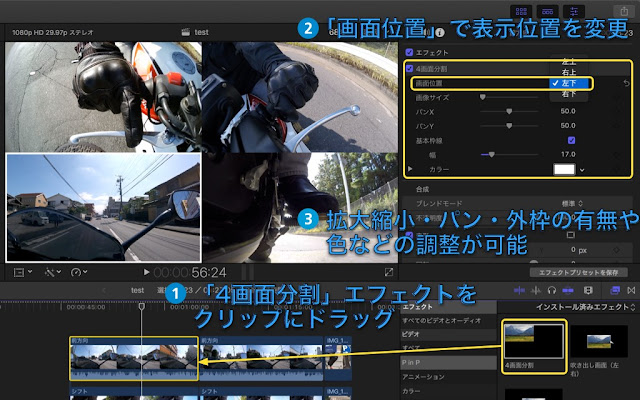Show the effects browser icon
Viewport: 640px width, 400px height.
coord(615,290)
